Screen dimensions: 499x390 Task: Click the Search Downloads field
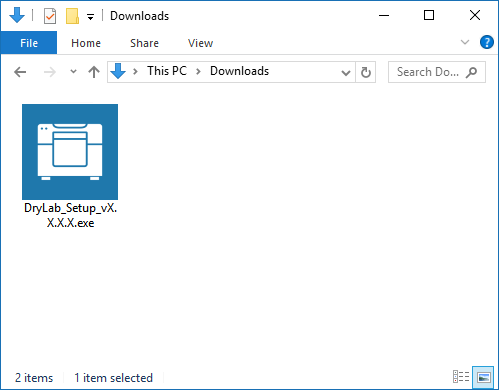coord(437,72)
